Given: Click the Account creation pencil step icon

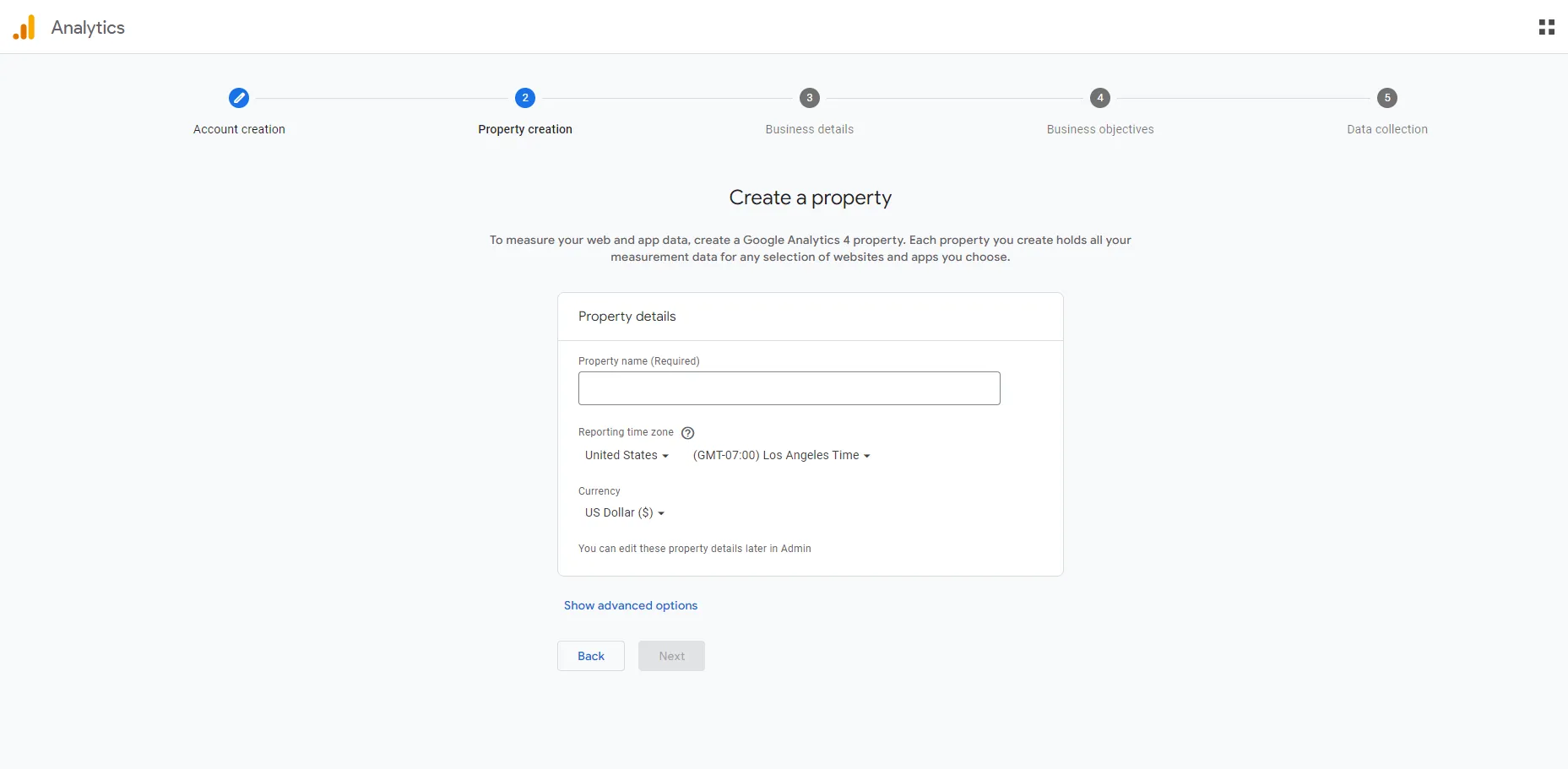Looking at the screenshot, I should coord(239,98).
